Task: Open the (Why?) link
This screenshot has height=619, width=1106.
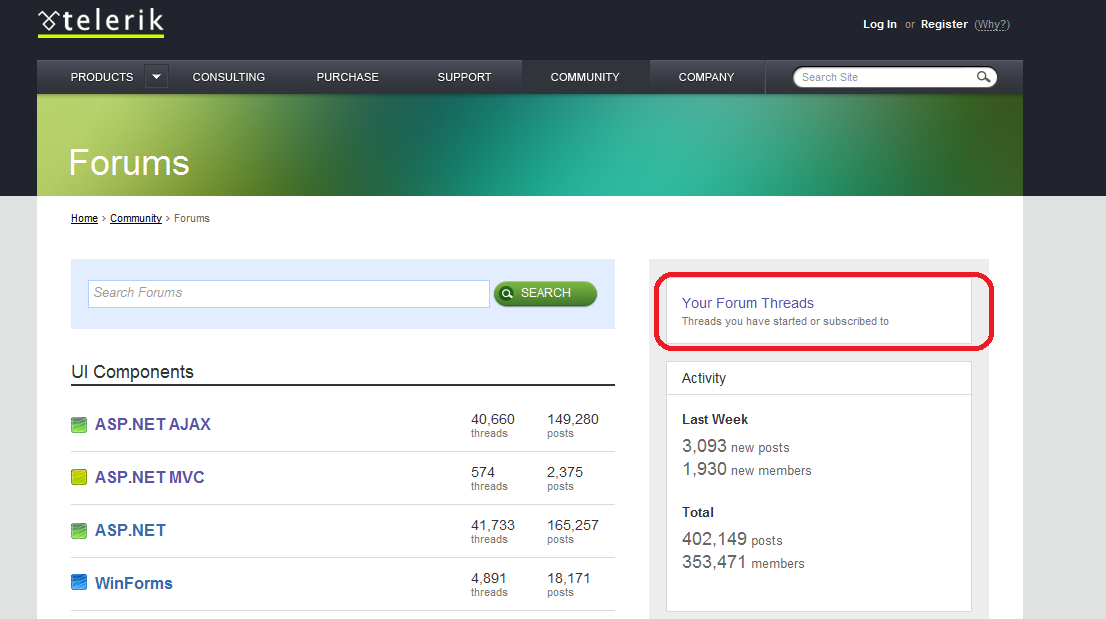Action: (x=992, y=25)
